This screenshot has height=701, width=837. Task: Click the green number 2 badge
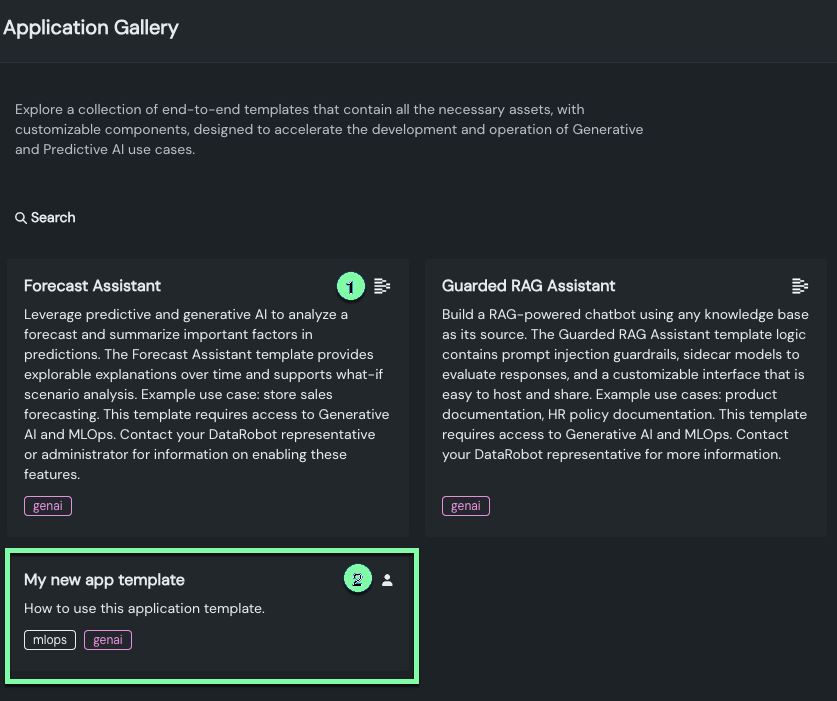[x=358, y=579]
